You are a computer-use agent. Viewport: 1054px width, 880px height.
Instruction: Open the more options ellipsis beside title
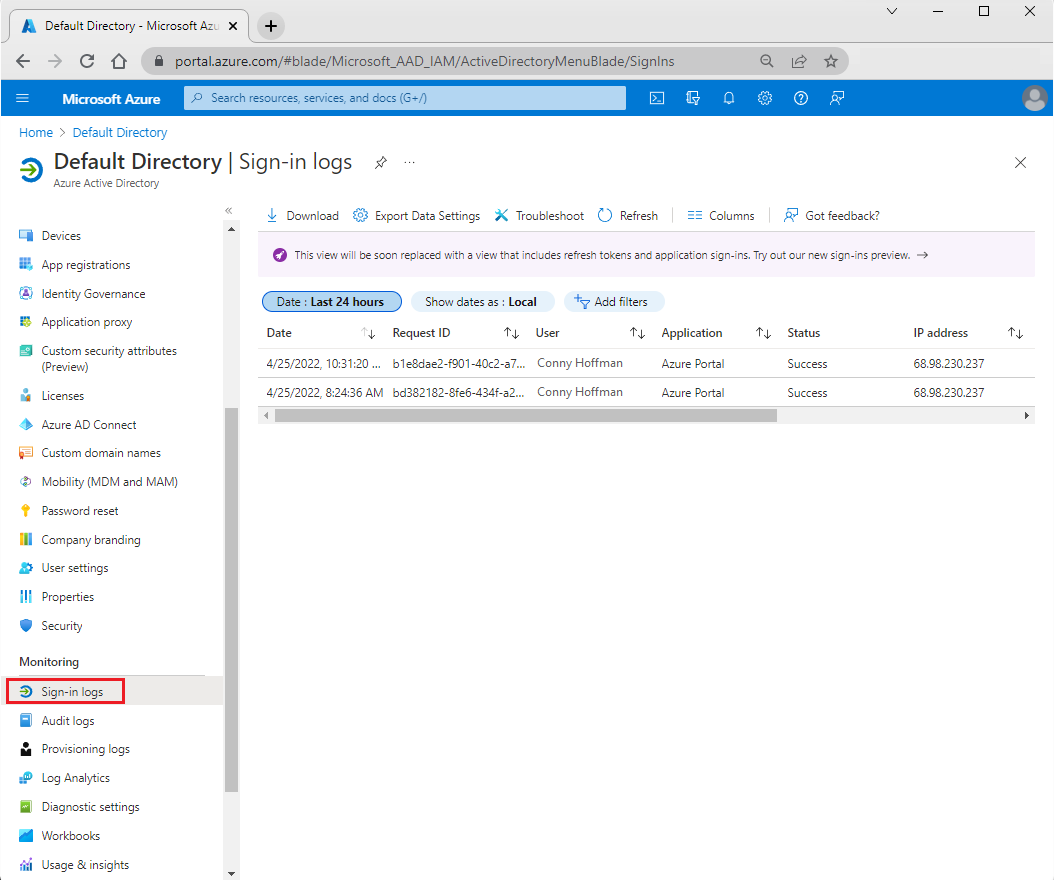(409, 162)
